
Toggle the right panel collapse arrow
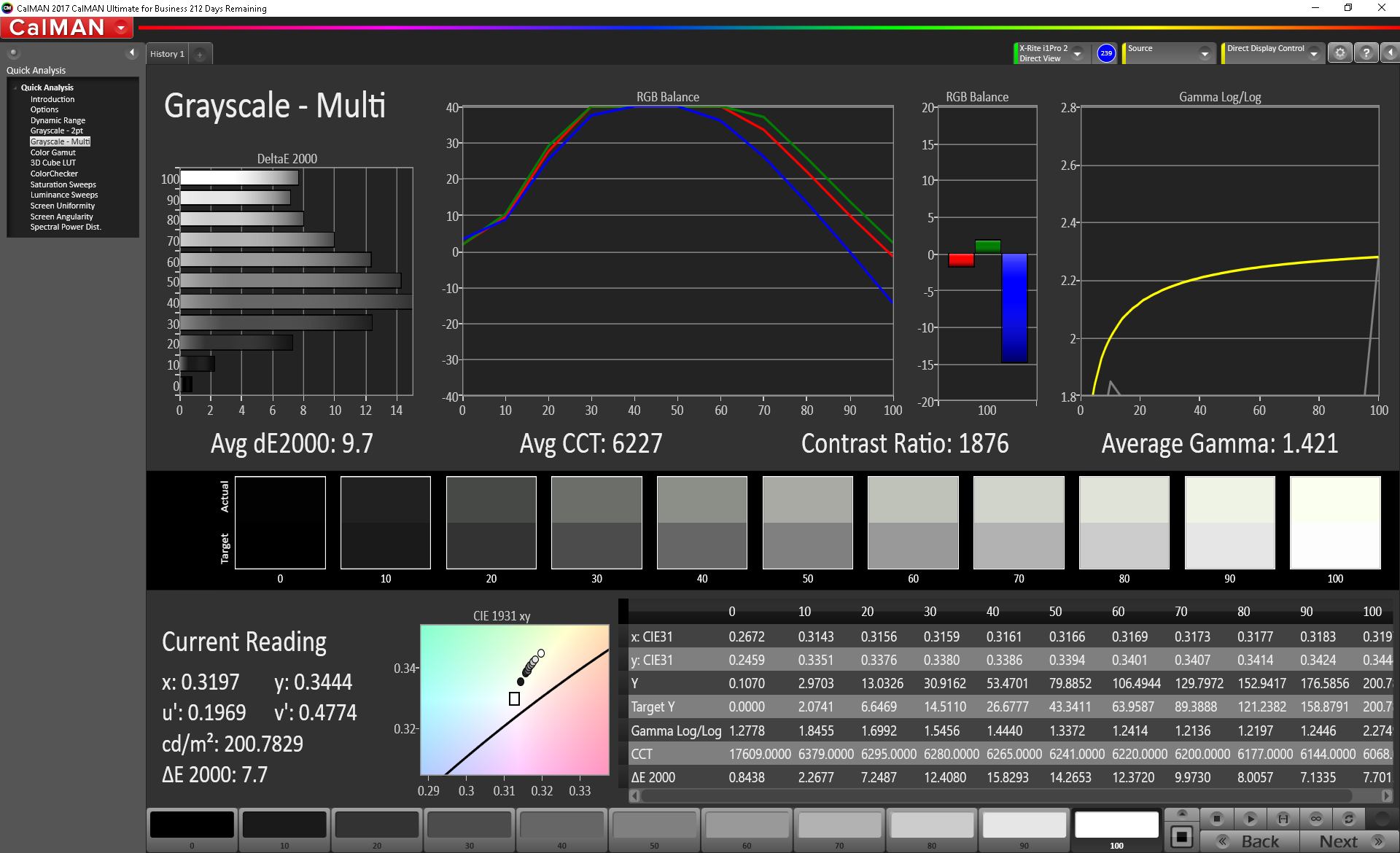1390,53
